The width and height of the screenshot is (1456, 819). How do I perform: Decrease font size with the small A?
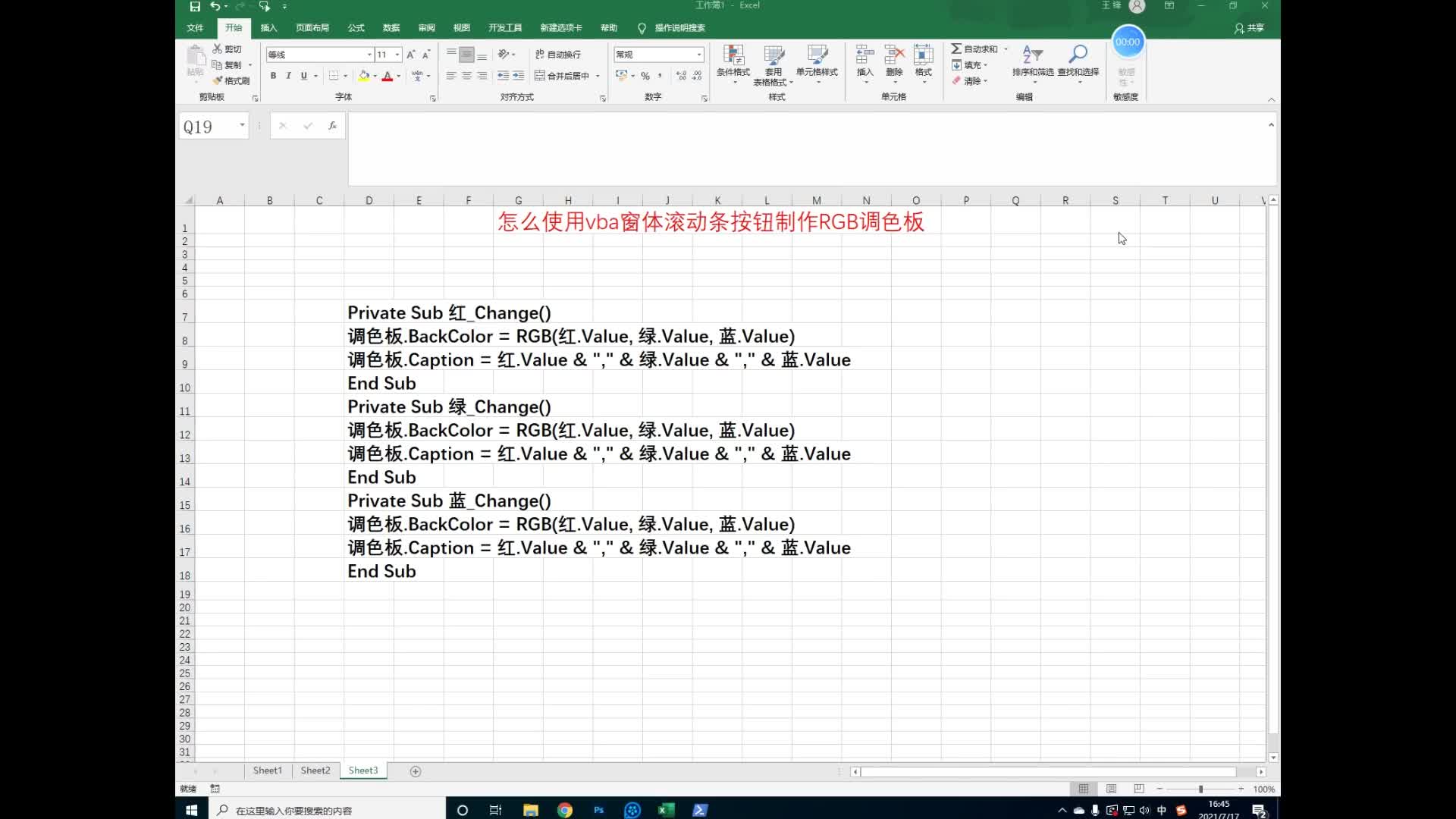coord(425,55)
